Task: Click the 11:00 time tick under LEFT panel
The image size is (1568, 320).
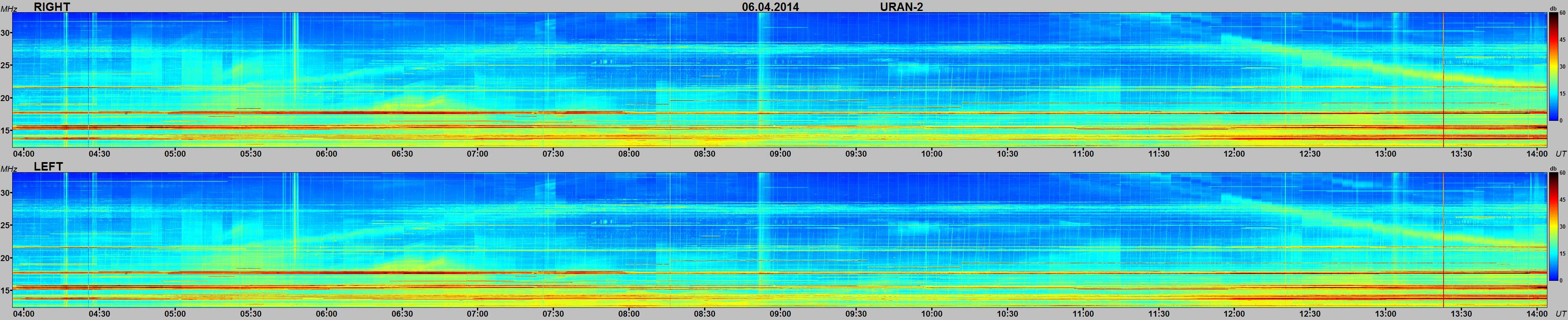Action: (x=1083, y=314)
